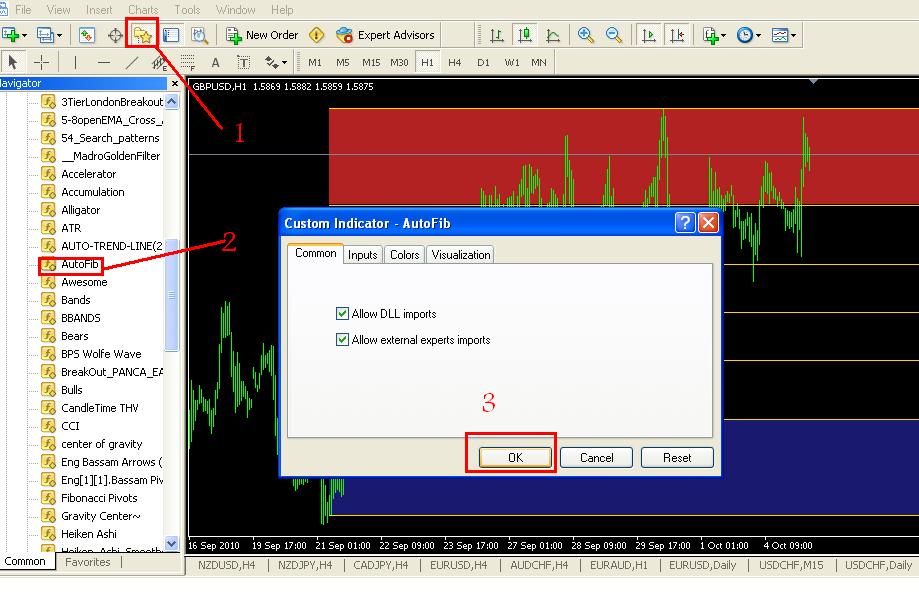Open the periodicity clock dropdown

(748, 35)
